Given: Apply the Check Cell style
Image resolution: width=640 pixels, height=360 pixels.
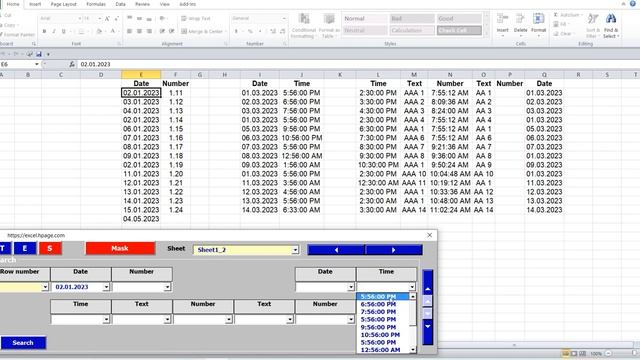Looking at the screenshot, I should click(x=459, y=31).
